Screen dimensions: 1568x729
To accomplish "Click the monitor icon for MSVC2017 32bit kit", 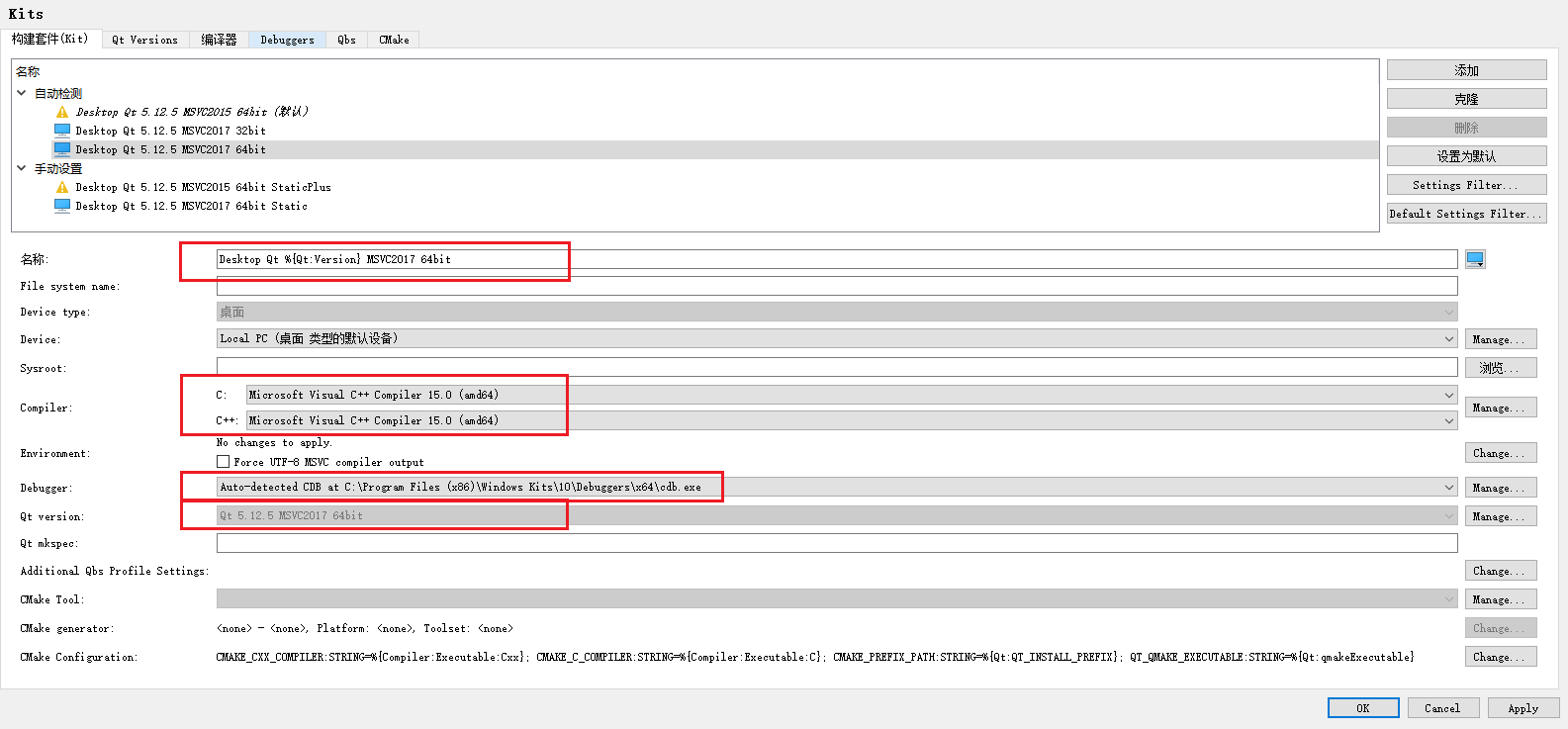I will 62,131.
